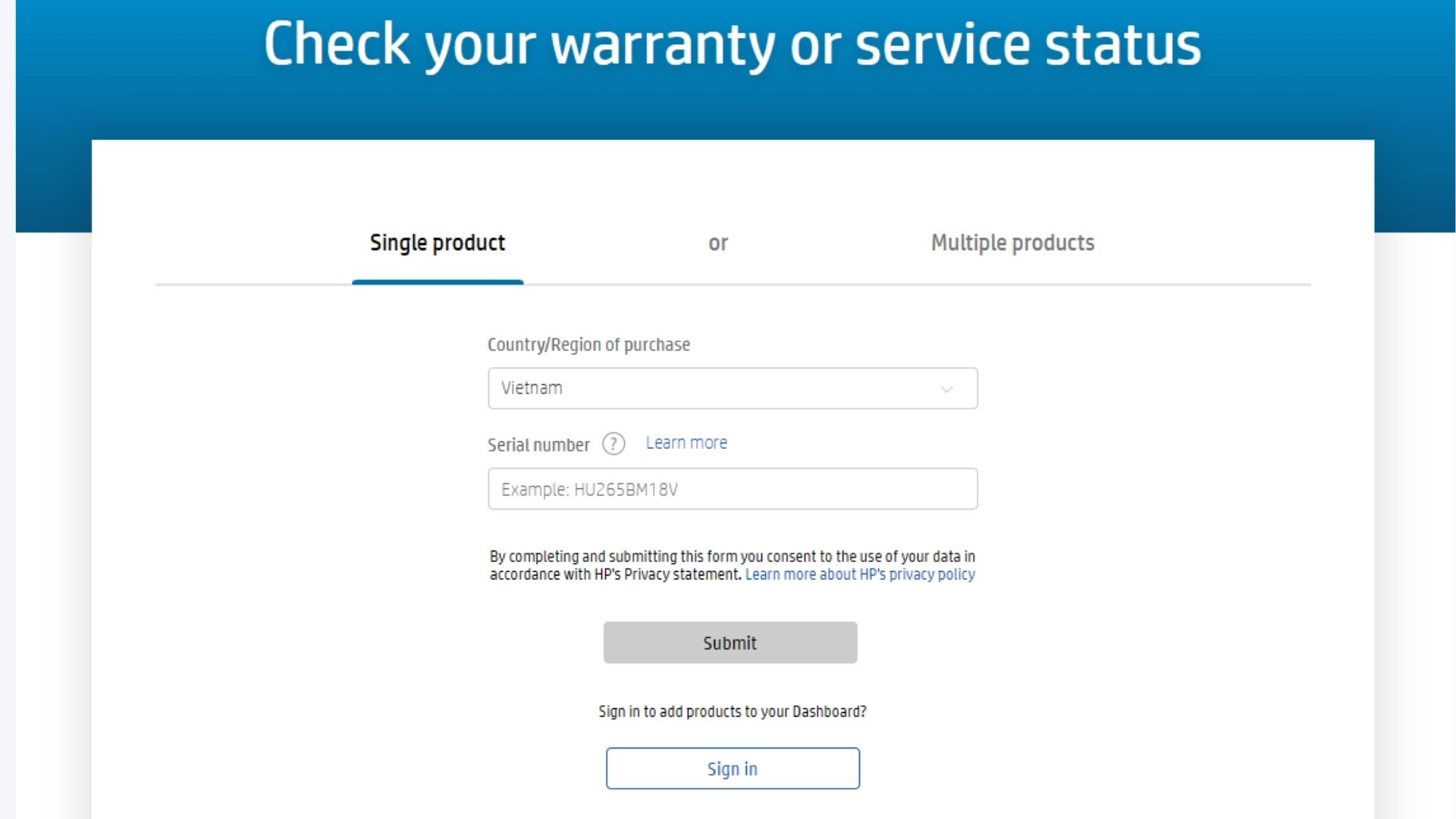Click the Country/Region of purchase label
Image resolution: width=1456 pixels, height=819 pixels.
(588, 345)
